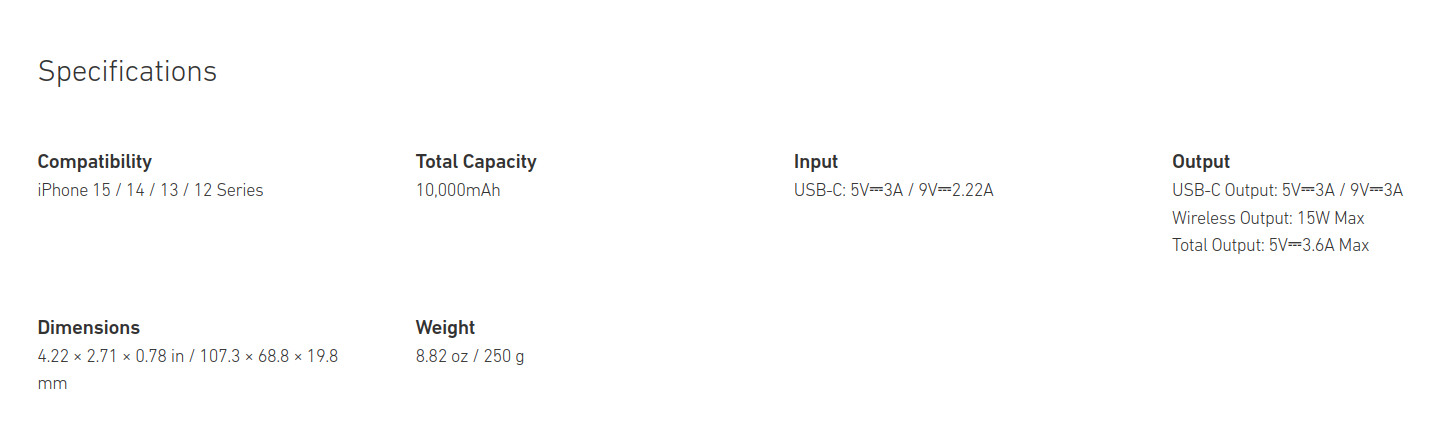This screenshot has height=441, width=1452.
Task: Click the Output label
Action: [1201, 162]
